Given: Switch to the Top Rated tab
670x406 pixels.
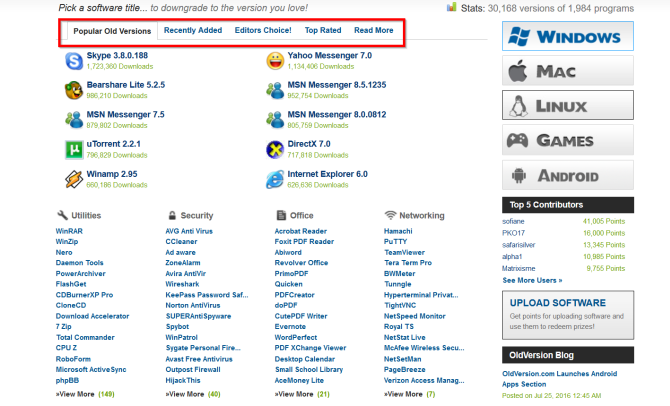Looking at the screenshot, I should [x=323, y=30].
